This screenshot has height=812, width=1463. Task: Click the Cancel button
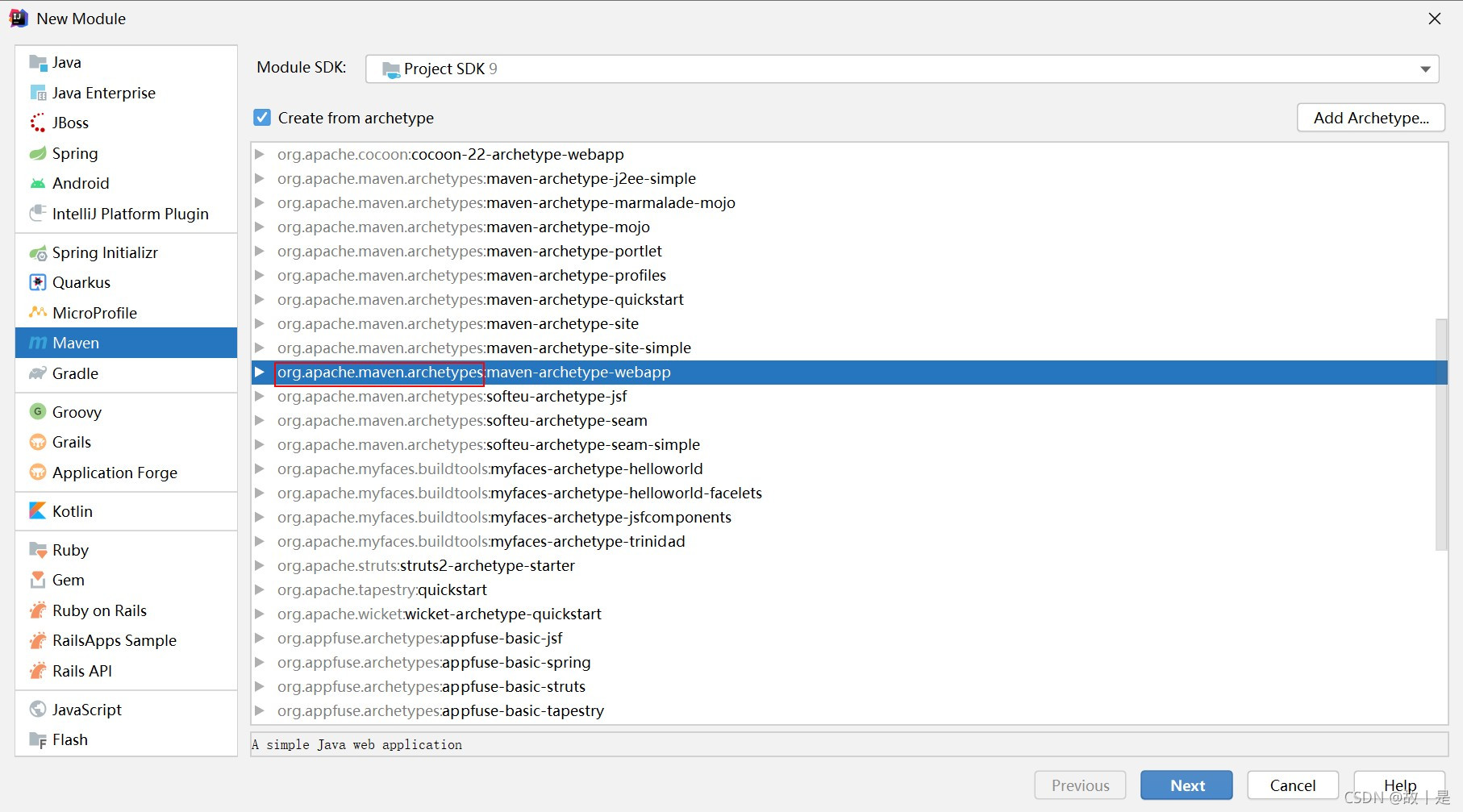[1293, 785]
